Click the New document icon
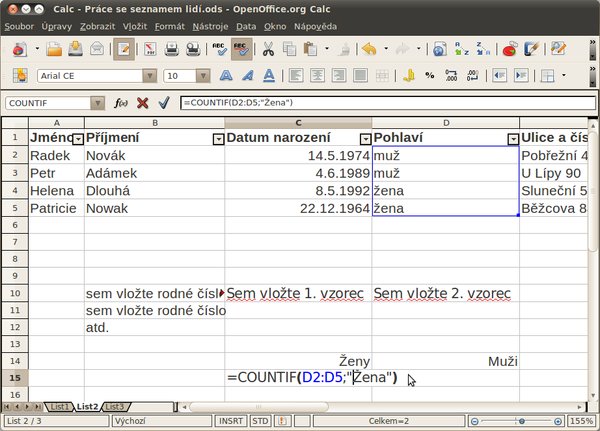The width and height of the screenshot is (600, 431). tap(20, 49)
